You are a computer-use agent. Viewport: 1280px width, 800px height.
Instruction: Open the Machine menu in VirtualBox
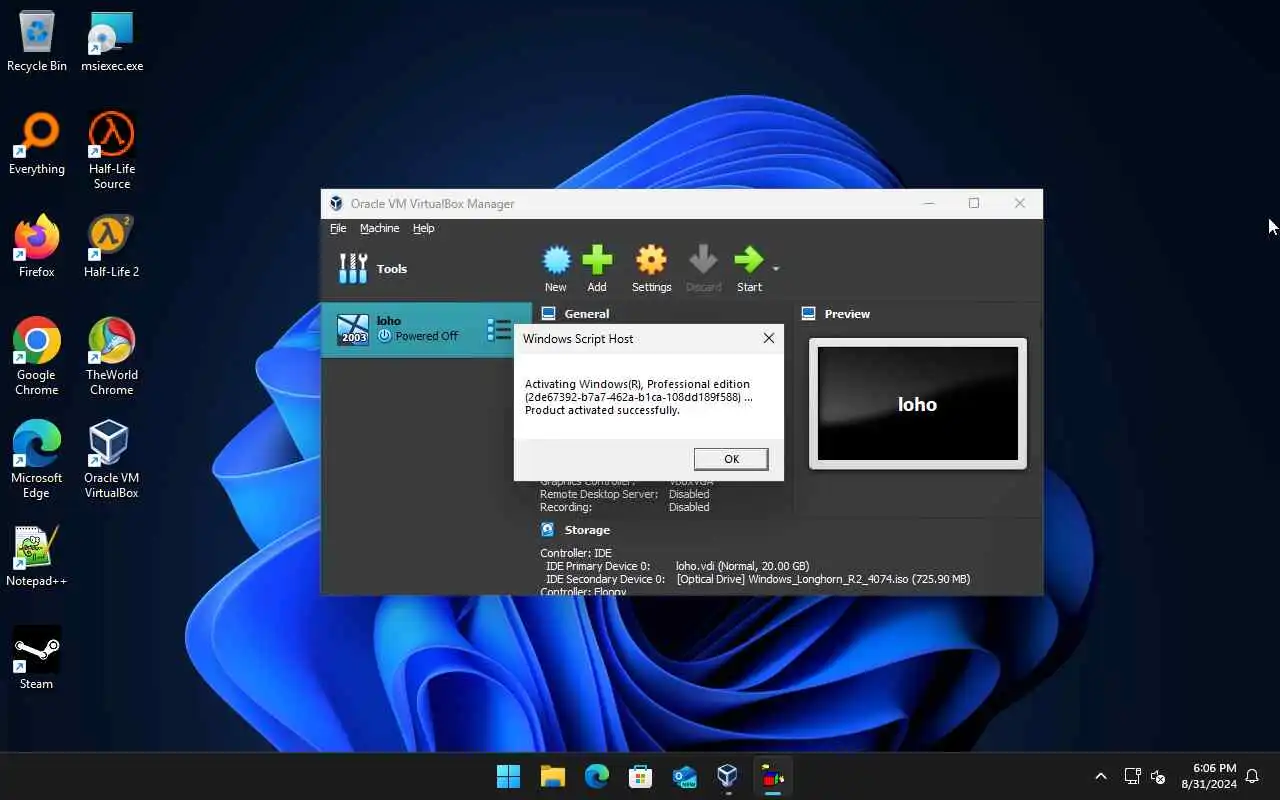tap(379, 228)
